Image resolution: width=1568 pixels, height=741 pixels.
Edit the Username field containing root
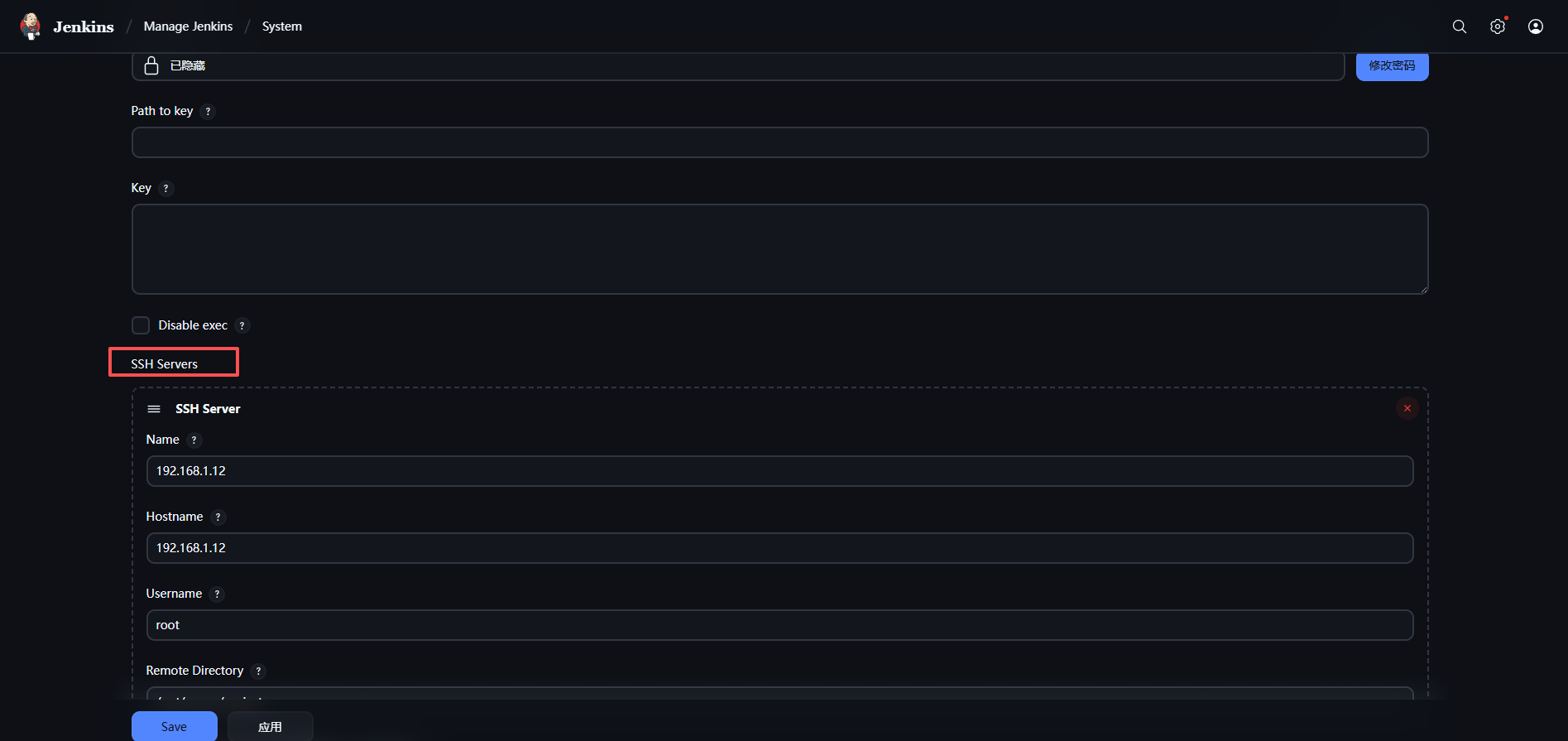(779, 625)
